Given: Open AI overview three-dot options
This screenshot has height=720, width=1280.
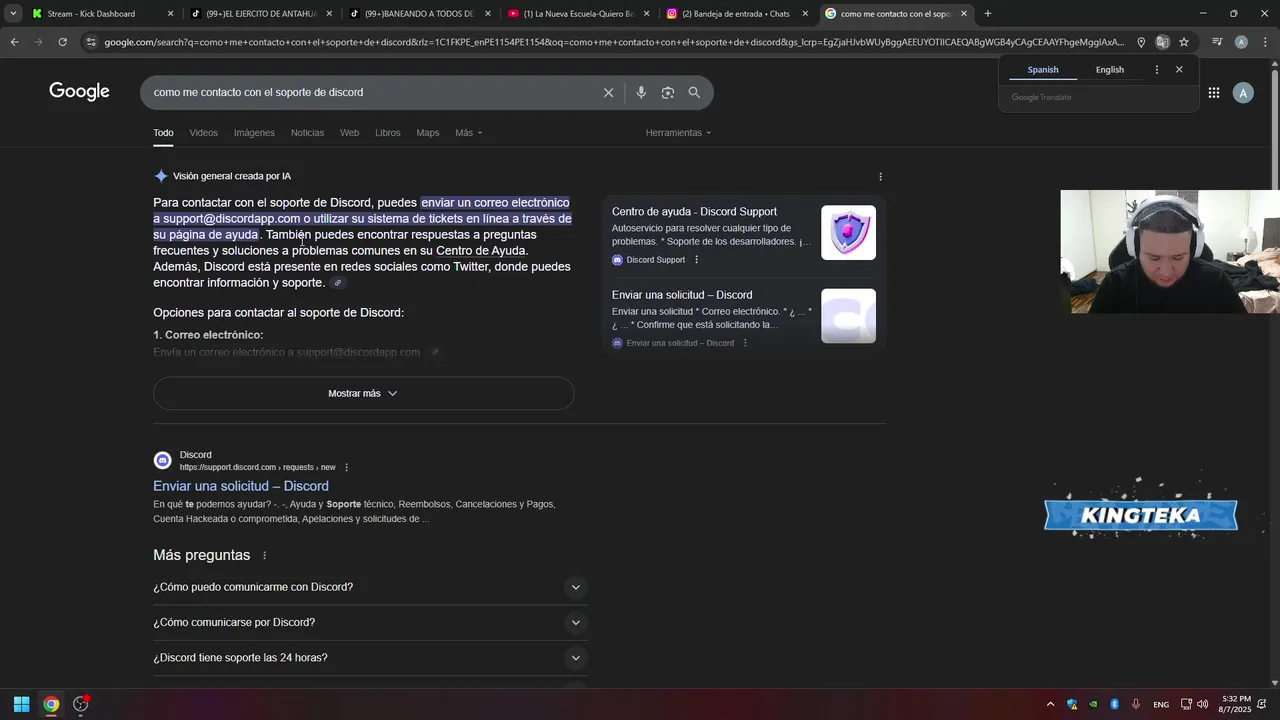Looking at the screenshot, I should [880, 176].
